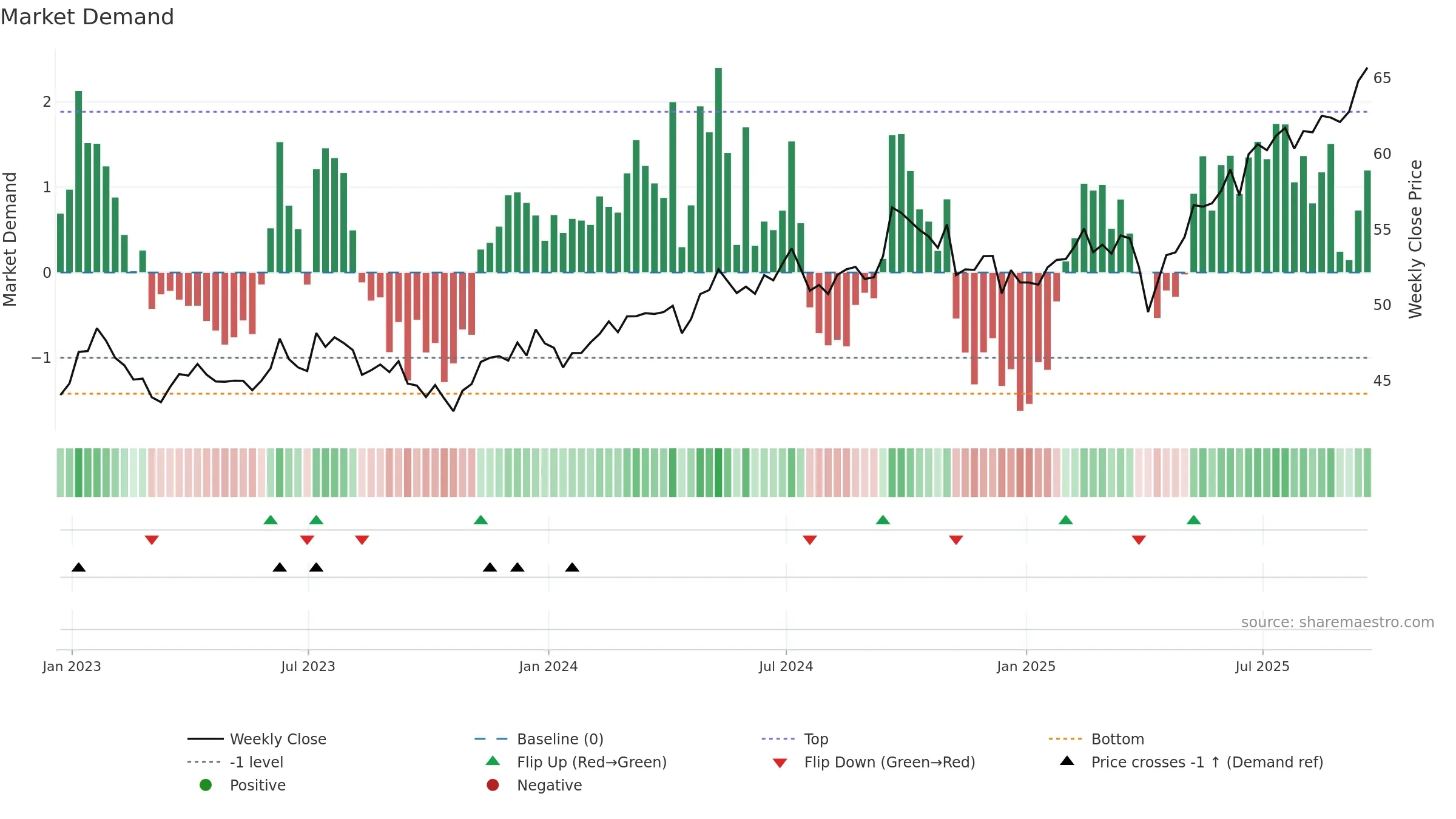Click the 65 price axis tick

(x=1382, y=78)
